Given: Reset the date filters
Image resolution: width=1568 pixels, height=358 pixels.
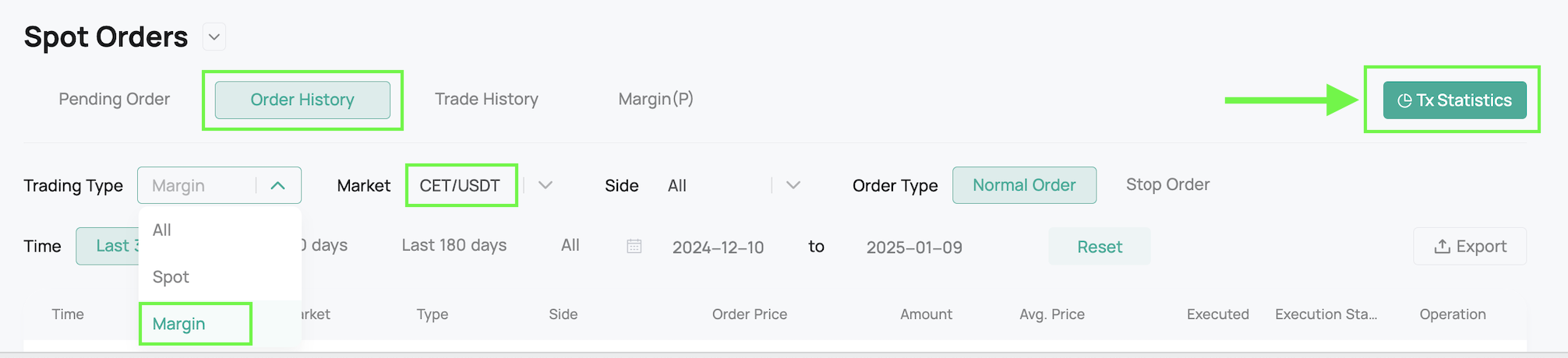Looking at the screenshot, I should coord(1100,247).
